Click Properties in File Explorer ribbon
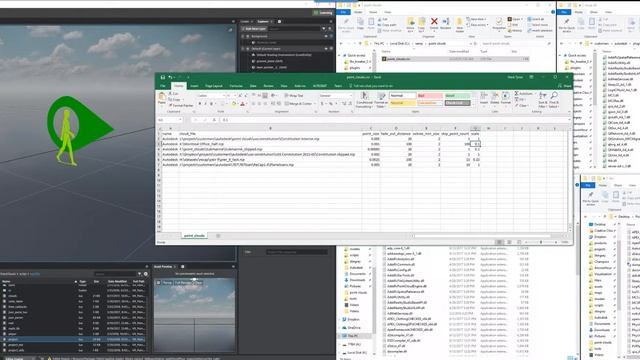This screenshot has width=640, height=360. click(x=499, y=24)
